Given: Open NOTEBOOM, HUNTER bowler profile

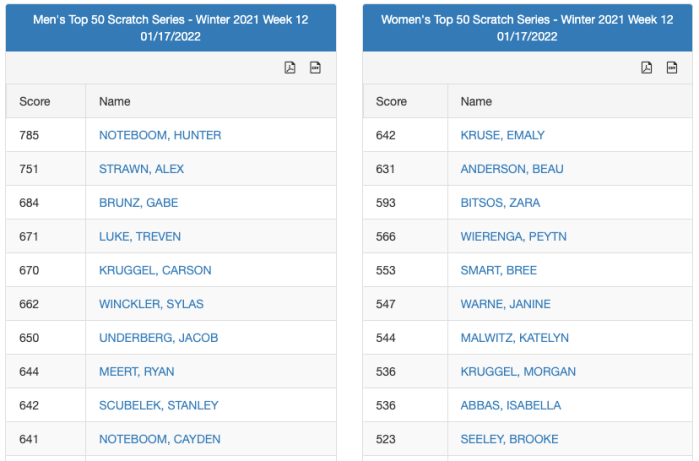Looking at the screenshot, I should pos(160,135).
